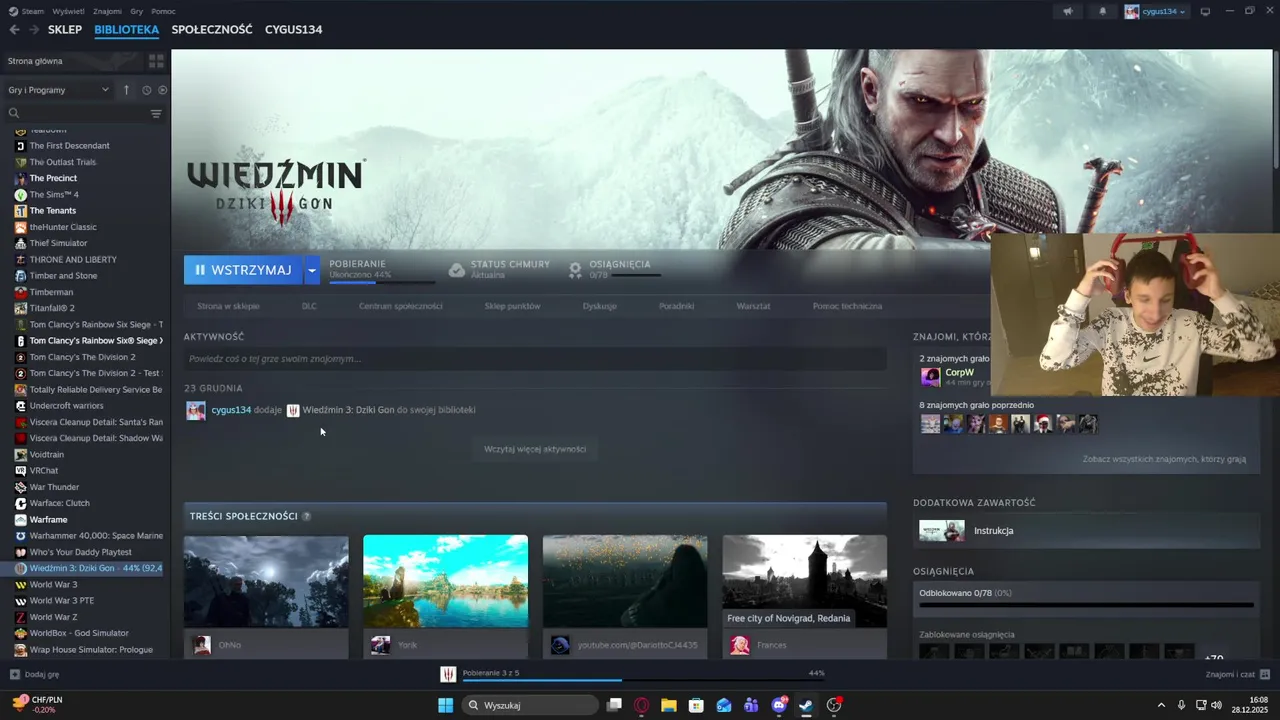The image size is (1280, 720).
Task: Open the Centrum społeczności link
Action: [400, 306]
